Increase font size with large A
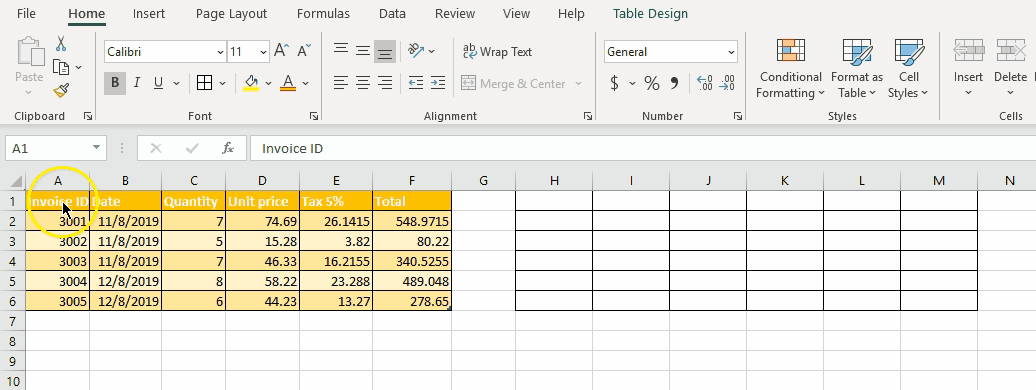Screen dimensions: 1036x390 click(281, 51)
